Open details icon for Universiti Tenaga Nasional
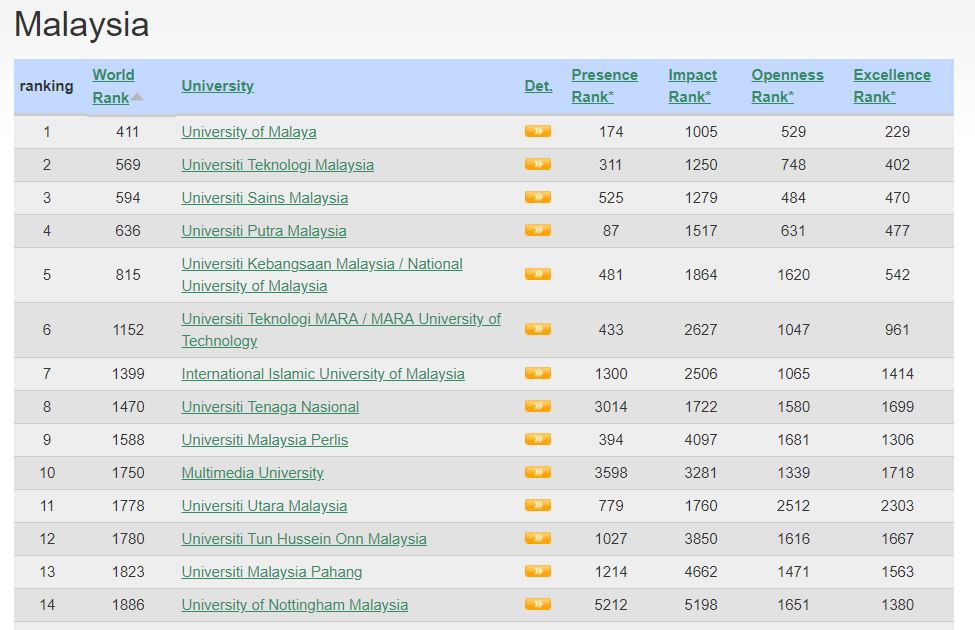 (538, 406)
